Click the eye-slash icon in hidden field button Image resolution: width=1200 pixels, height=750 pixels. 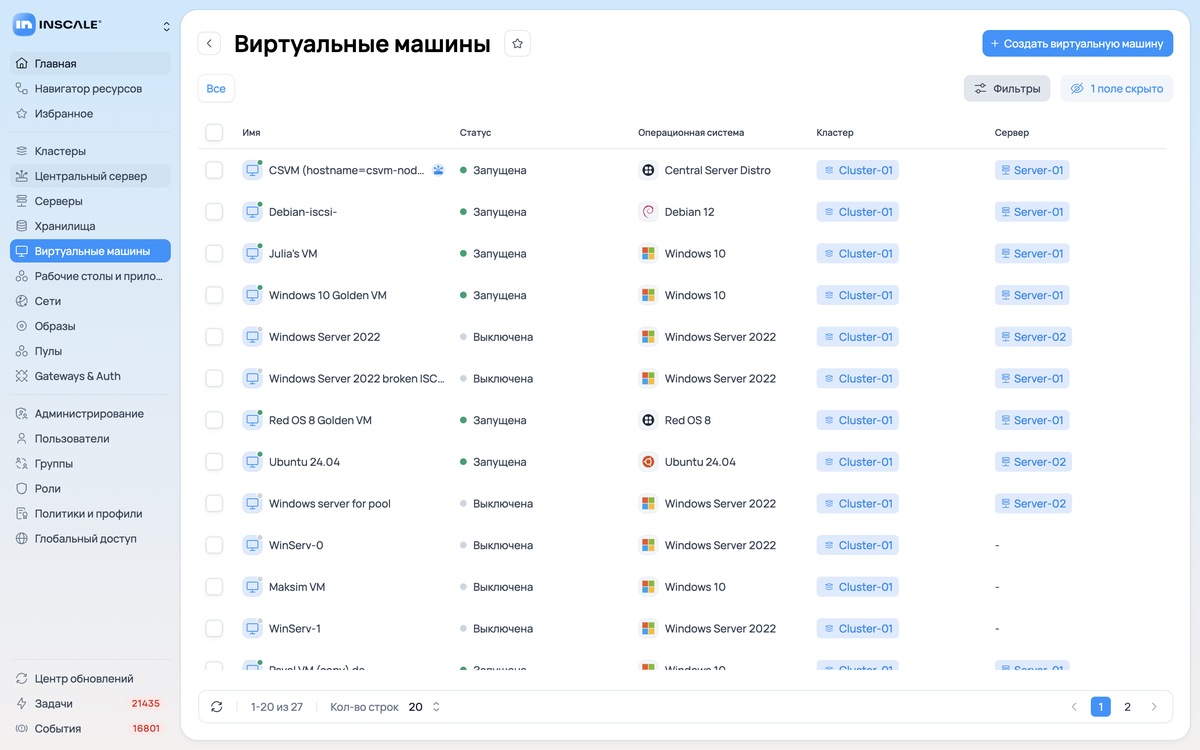click(x=1077, y=89)
